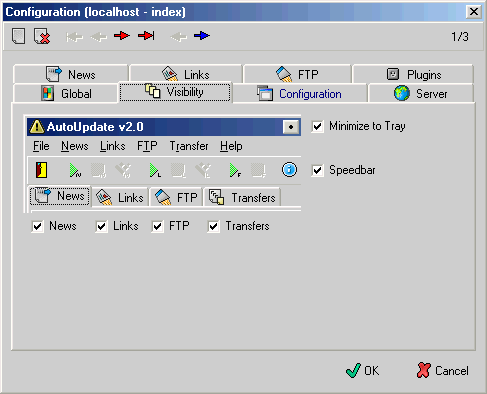Open the Plugins tab

click(413, 74)
